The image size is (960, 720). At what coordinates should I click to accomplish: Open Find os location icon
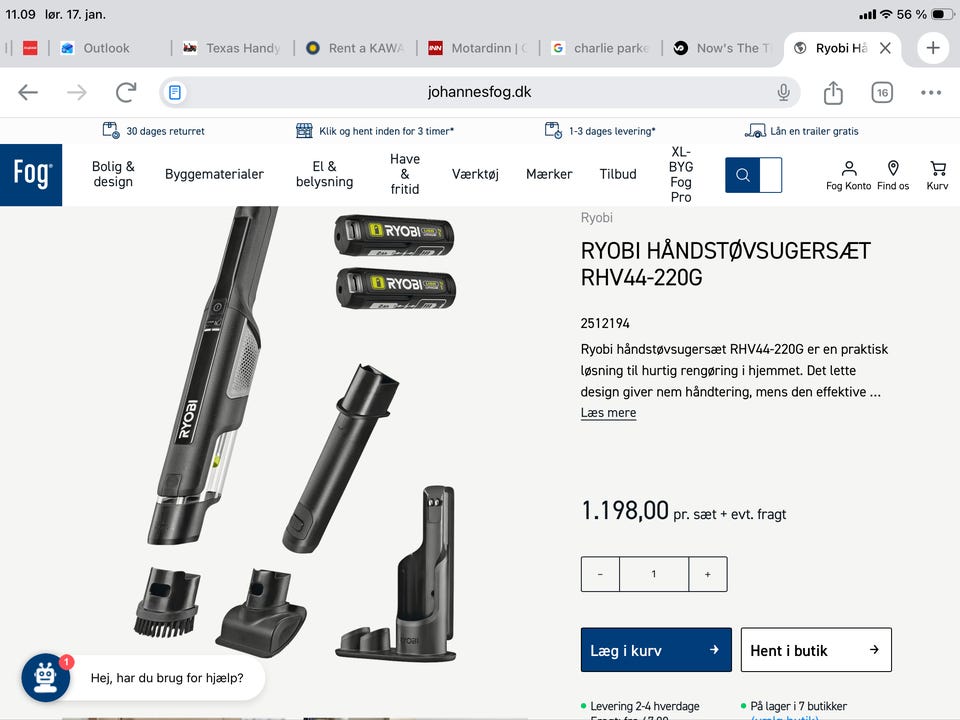(x=893, y=175)
